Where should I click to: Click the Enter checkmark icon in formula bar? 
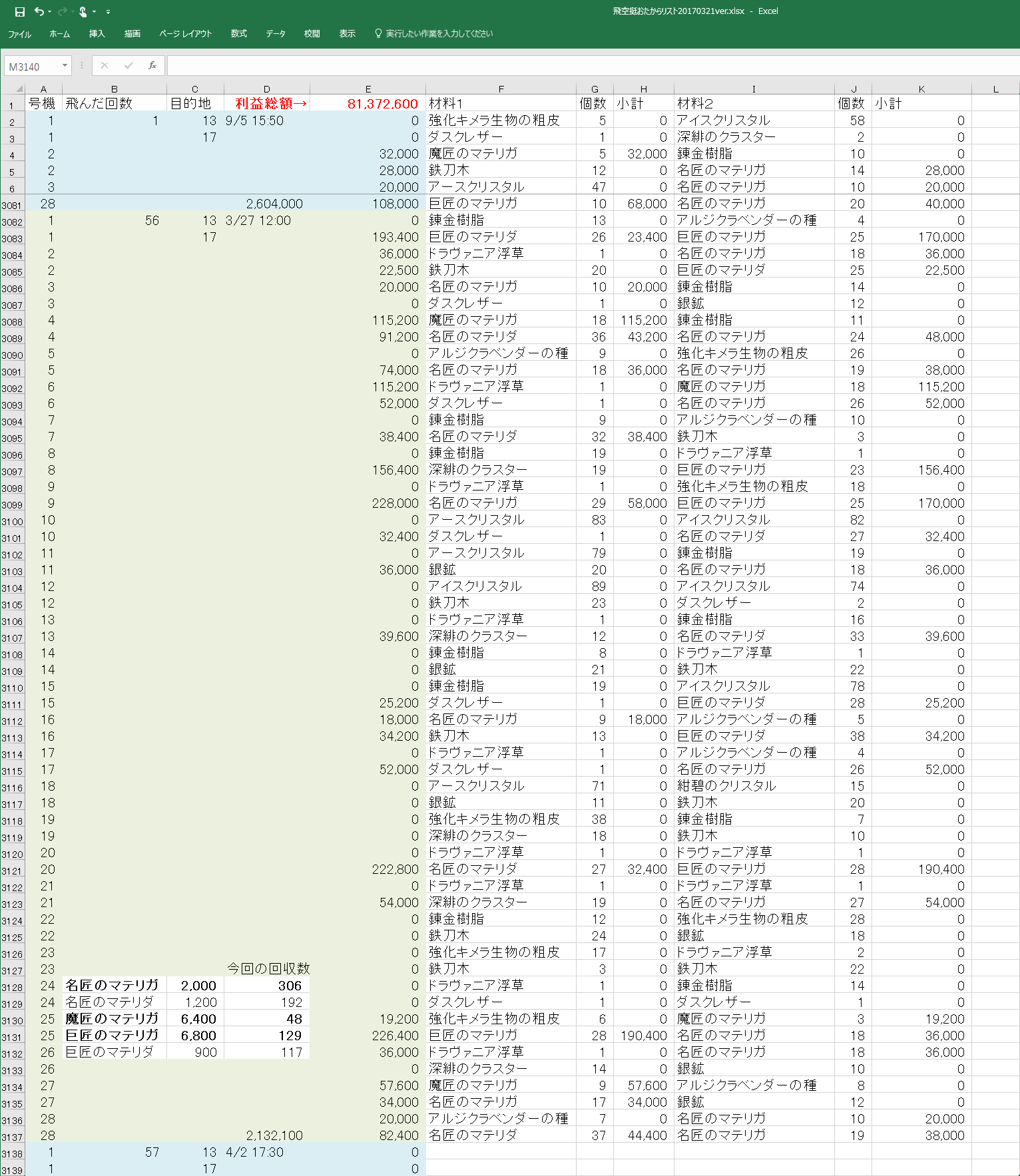click(128, 65)
